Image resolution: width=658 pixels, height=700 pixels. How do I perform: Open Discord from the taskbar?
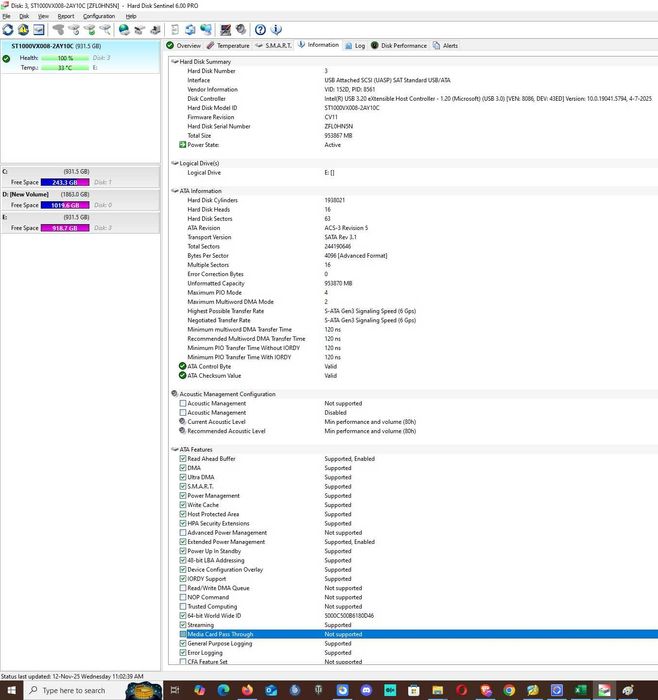click(366, 690)
